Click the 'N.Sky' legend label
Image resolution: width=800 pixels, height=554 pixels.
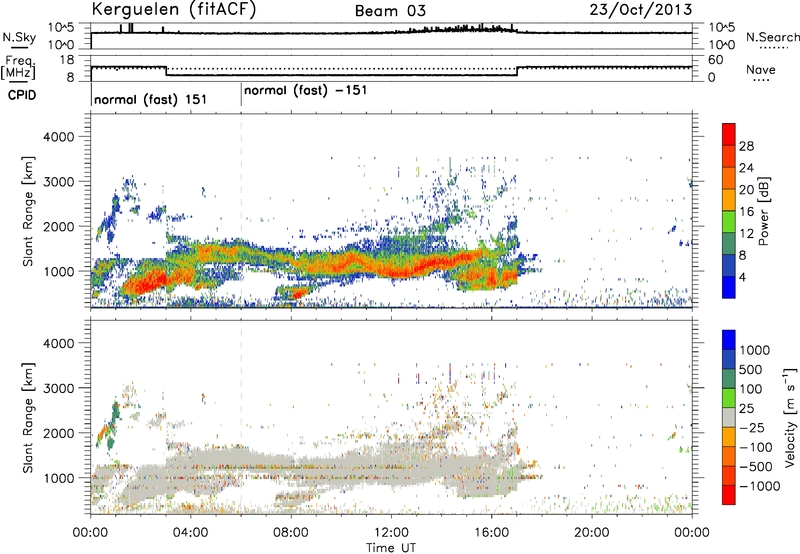tap(19, 37)
